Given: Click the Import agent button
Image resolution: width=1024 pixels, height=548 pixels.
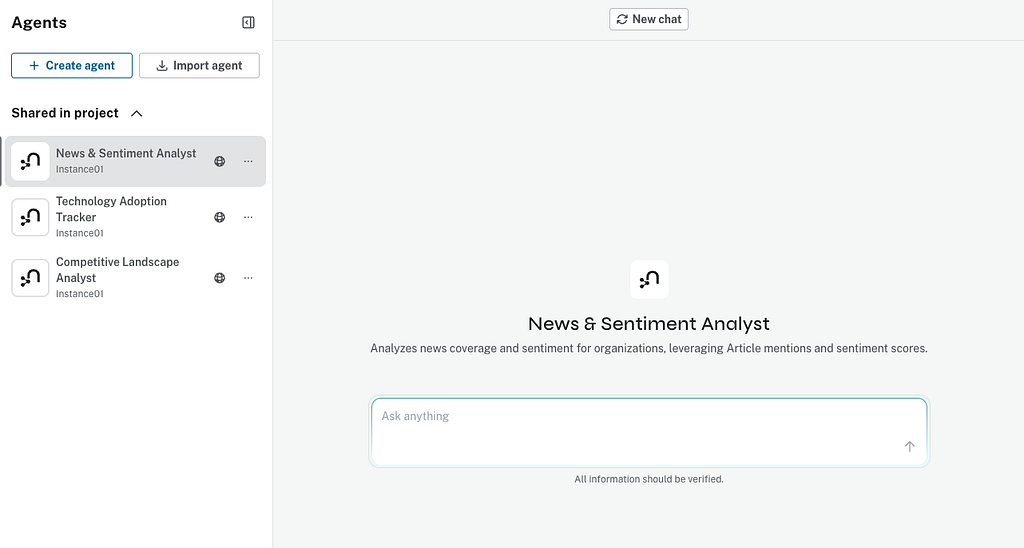Looking at the screenshot, I should pyautogui.click(x=199, y=65).
